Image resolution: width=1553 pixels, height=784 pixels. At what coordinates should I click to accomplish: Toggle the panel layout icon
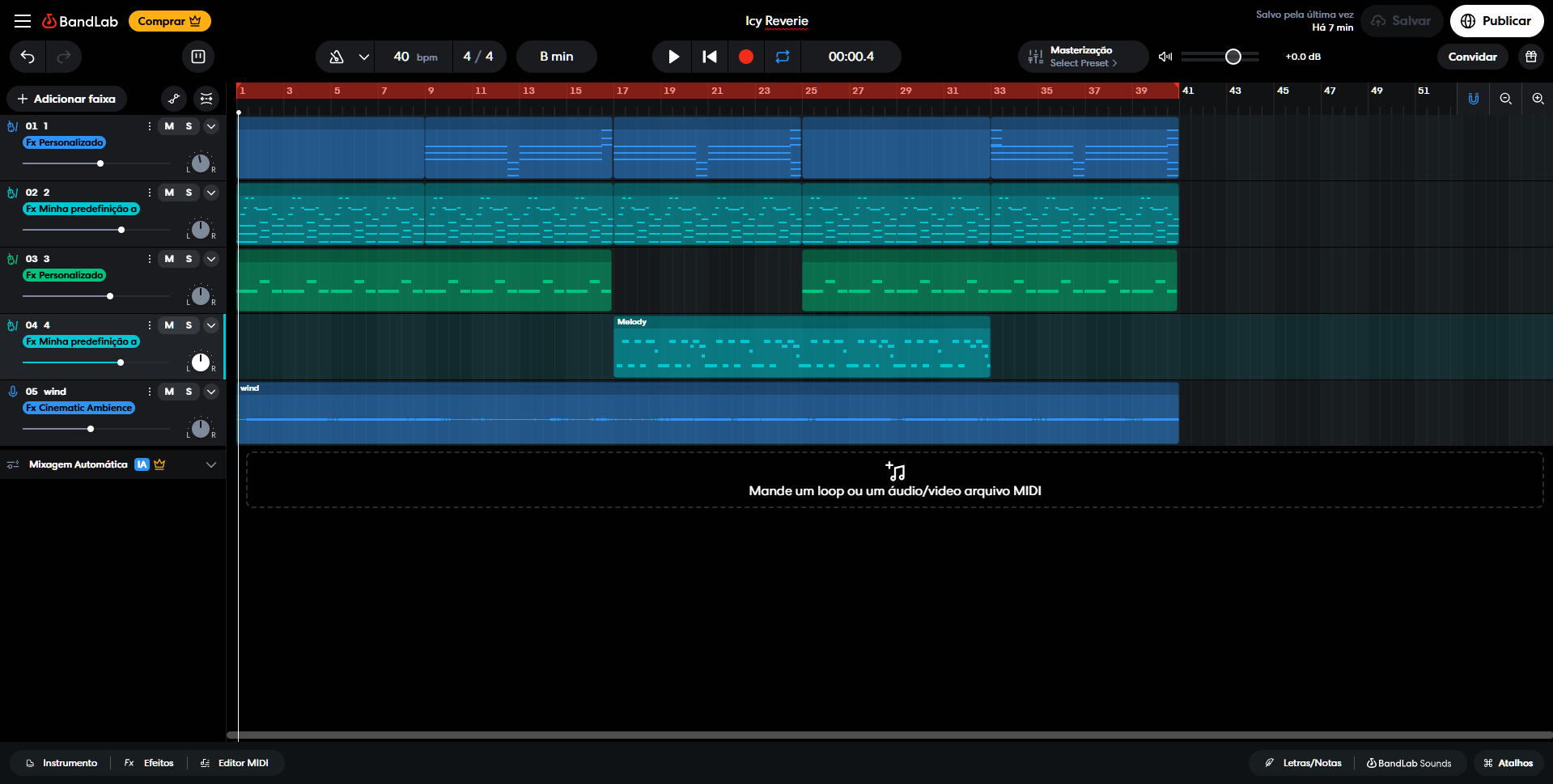click(x=198, y=57)
